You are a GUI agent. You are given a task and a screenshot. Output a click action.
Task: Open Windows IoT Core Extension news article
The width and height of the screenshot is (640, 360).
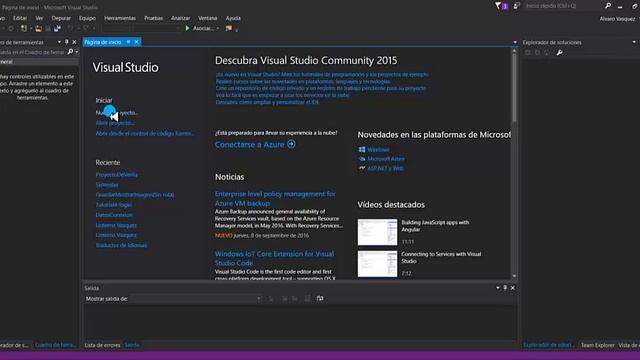tap(274, 258)
